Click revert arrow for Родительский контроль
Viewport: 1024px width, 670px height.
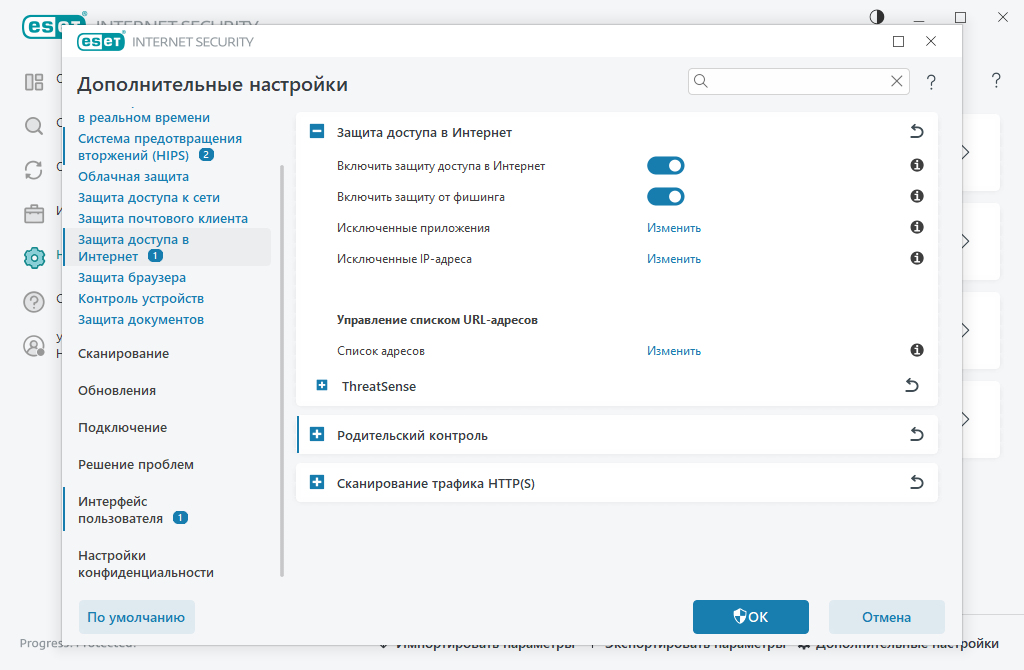[917, 434]
